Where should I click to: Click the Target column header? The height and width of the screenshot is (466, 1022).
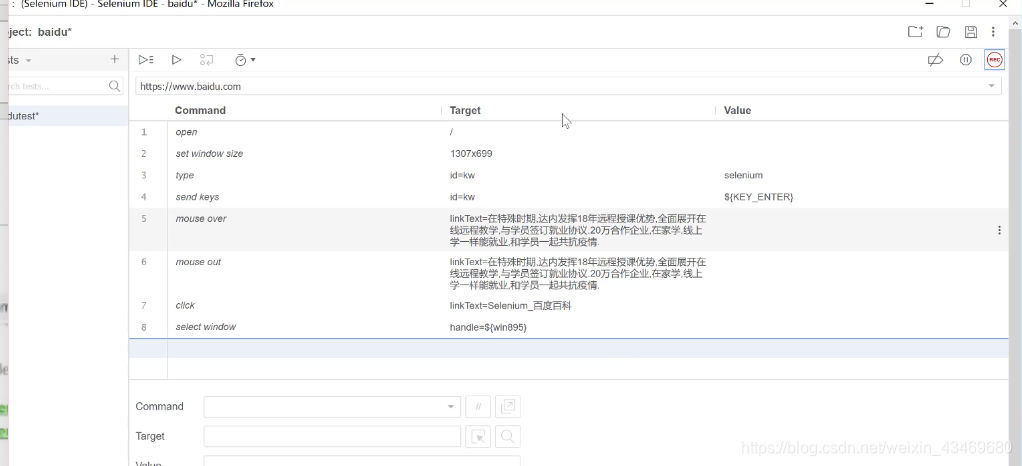(465, 111)
